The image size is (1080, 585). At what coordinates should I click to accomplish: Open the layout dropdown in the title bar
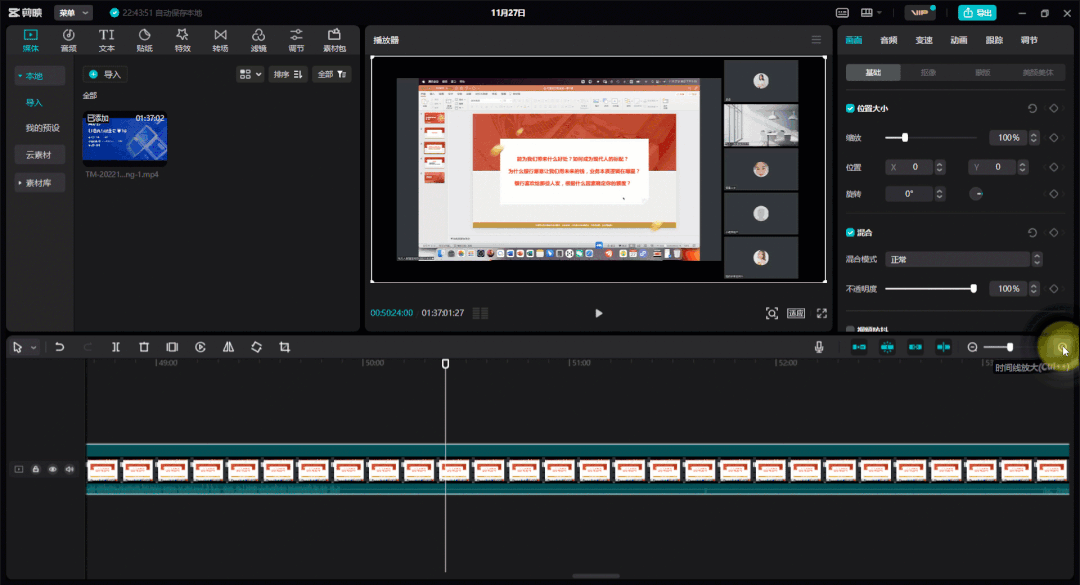[x=871, y=12]
